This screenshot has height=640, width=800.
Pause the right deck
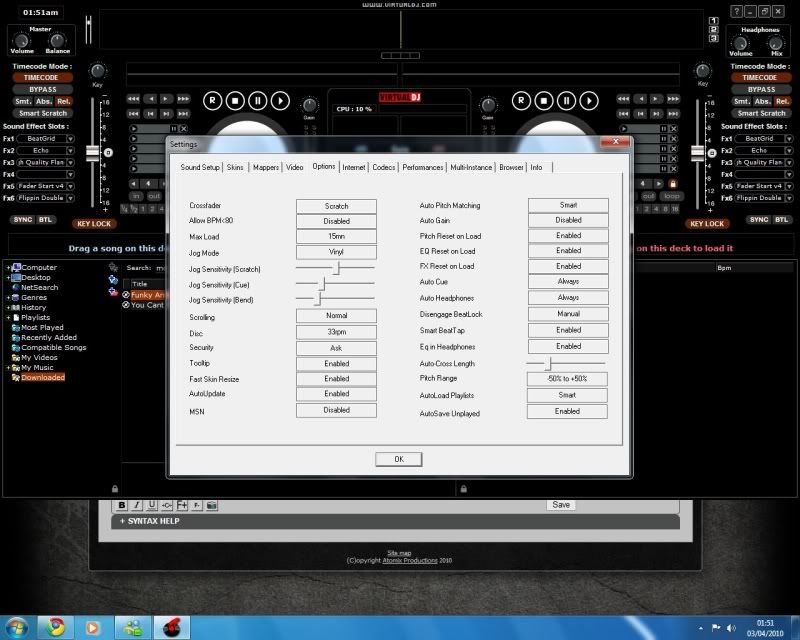(566, 101)
